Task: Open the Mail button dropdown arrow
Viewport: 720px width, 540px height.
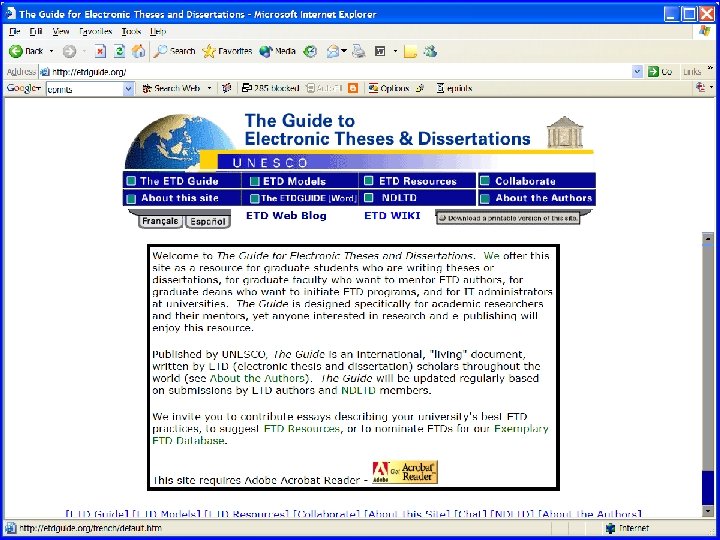Action: 344,51
